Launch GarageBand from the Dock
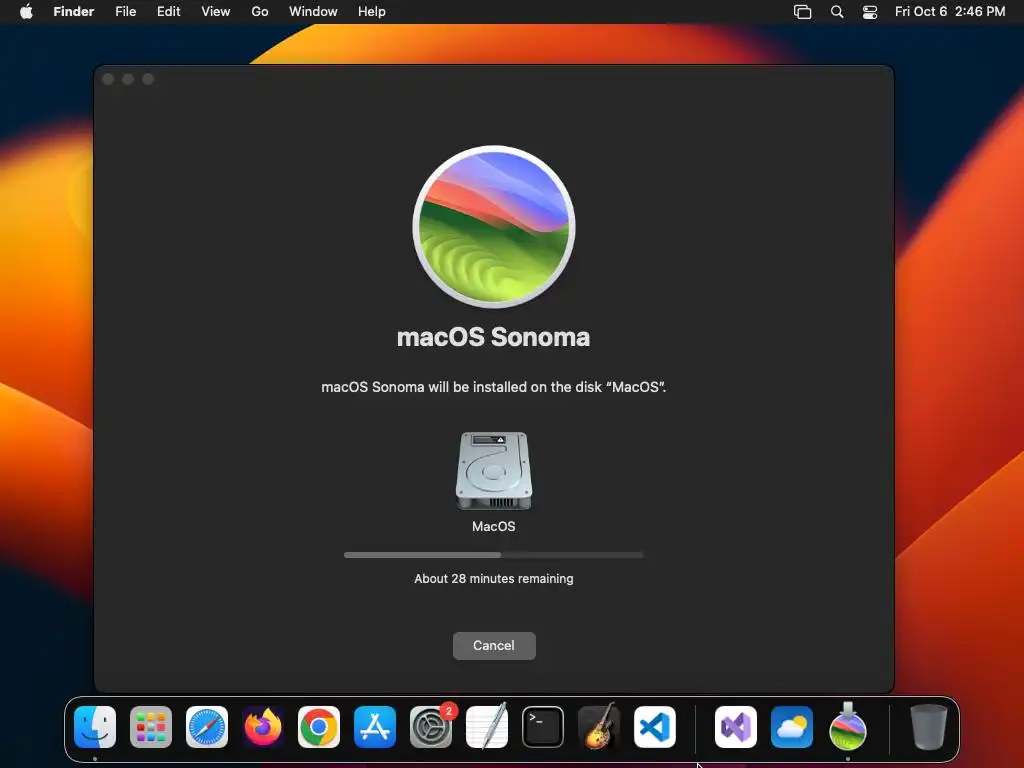Screen dimensions: 1024x768 (x=599, y=726)
